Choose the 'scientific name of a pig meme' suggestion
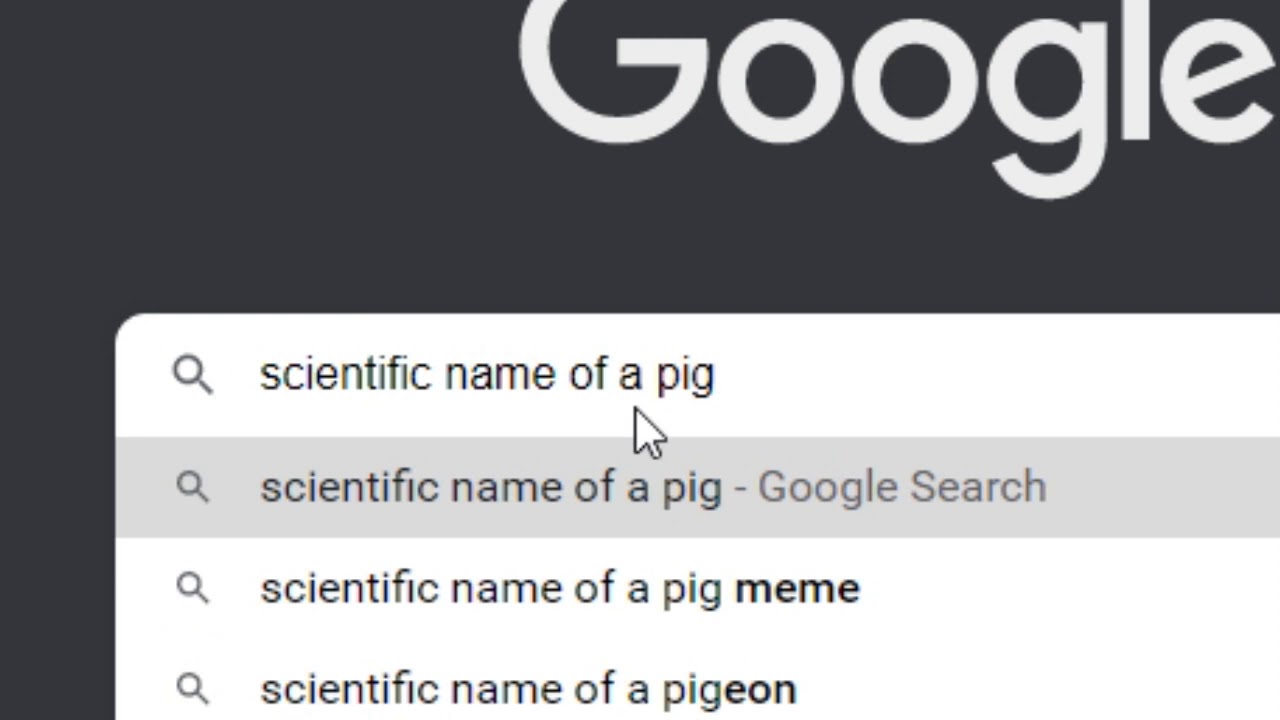 [697, 588]
